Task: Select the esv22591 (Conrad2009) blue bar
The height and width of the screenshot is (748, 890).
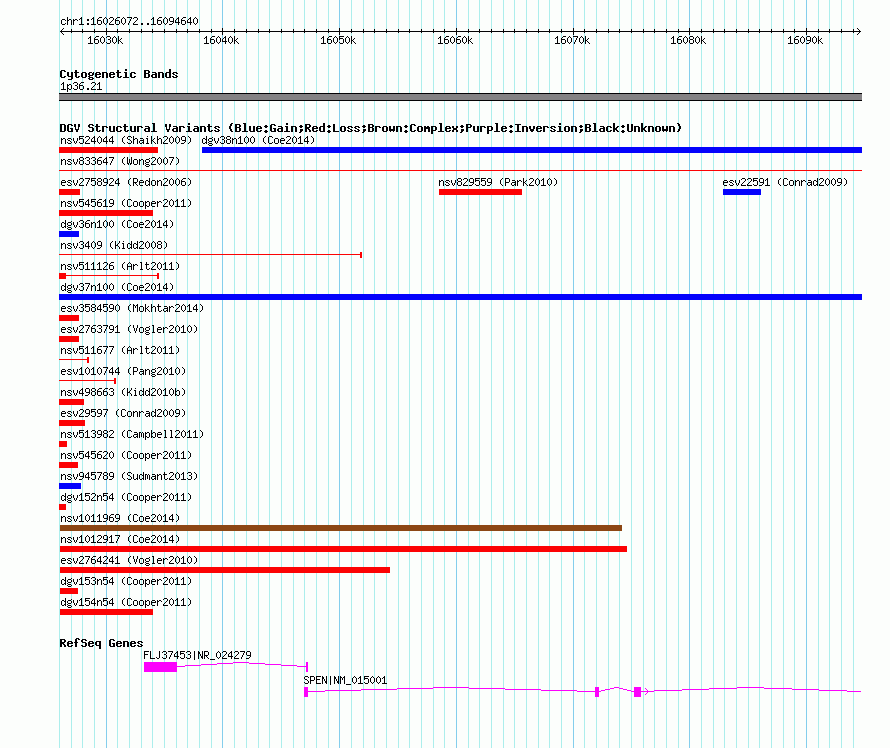Action: tap(742, 192)
